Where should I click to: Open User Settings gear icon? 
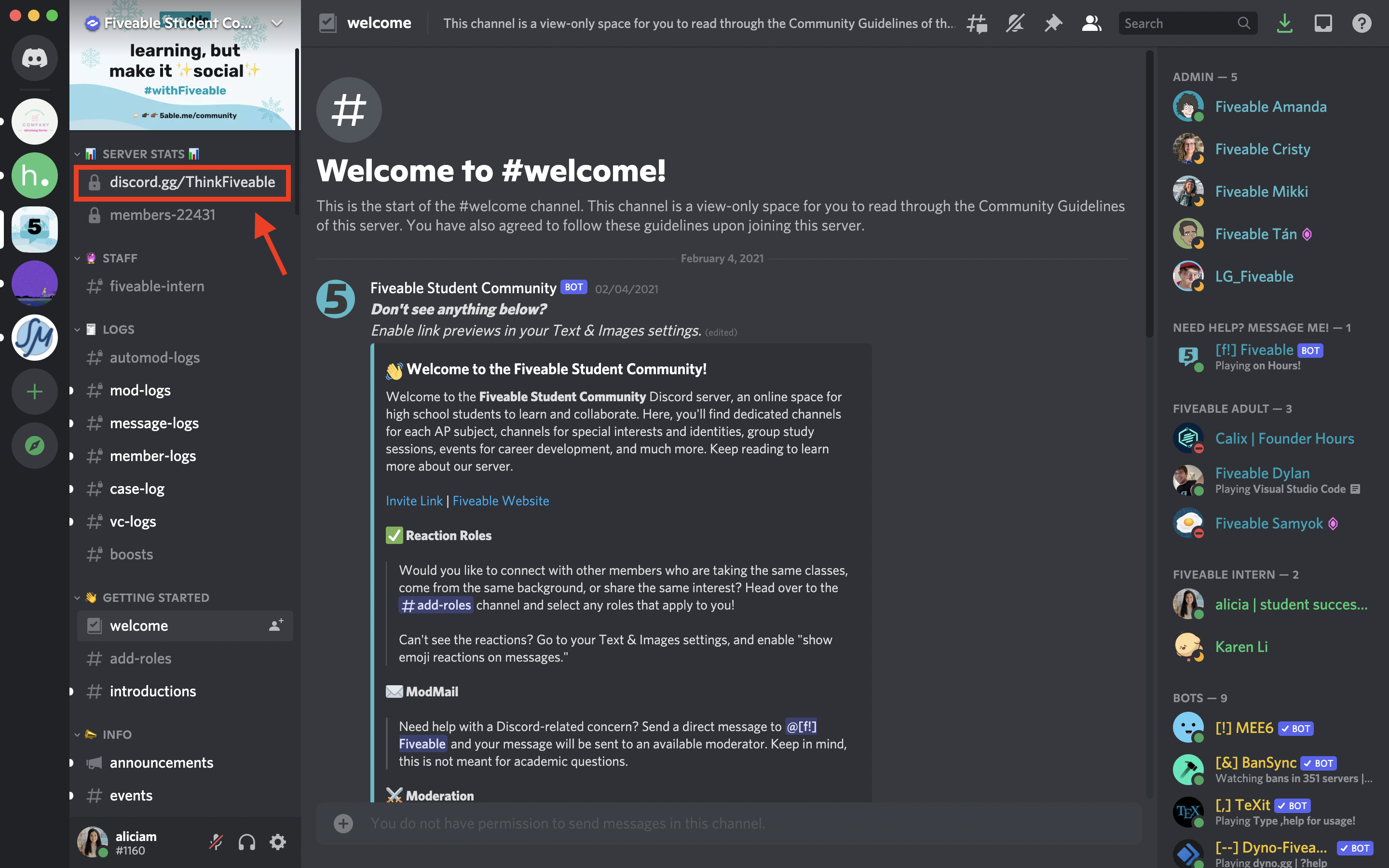pos(278,842)
